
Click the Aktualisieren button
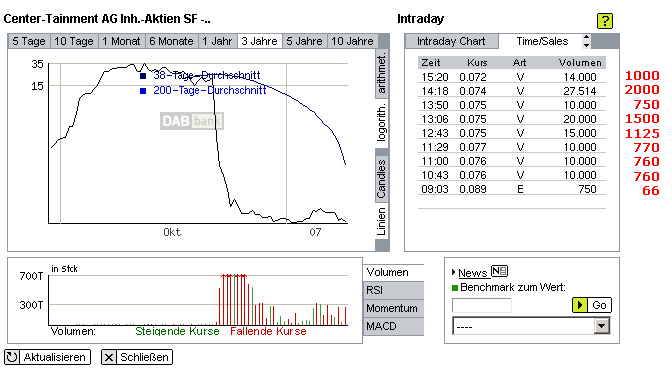pos(47,357)
